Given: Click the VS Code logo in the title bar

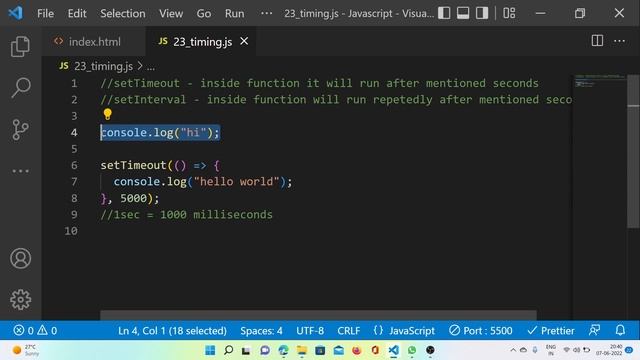Looking at the screenshot, I should (16, 13).
